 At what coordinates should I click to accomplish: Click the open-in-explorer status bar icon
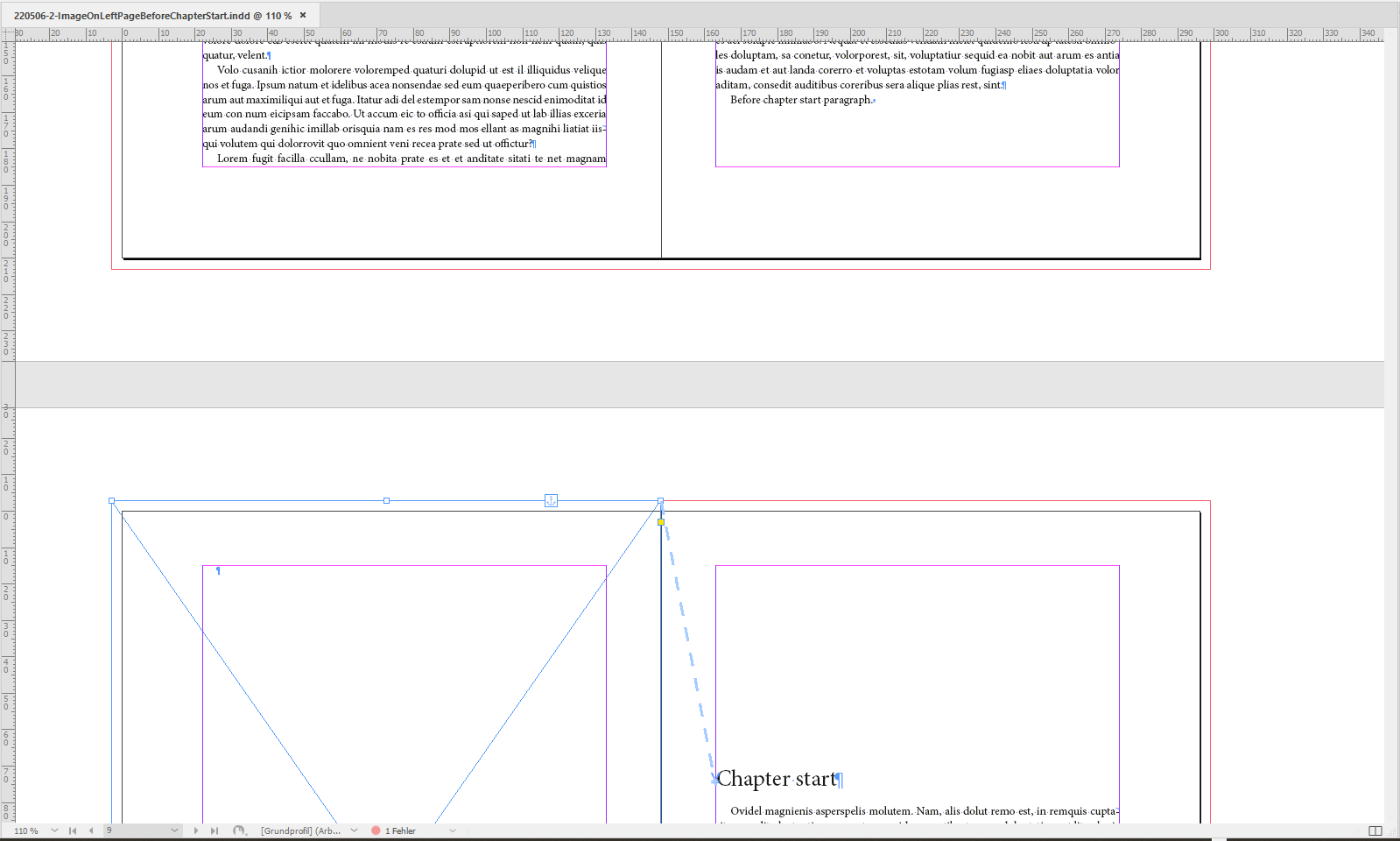click(x=239, y=830)
